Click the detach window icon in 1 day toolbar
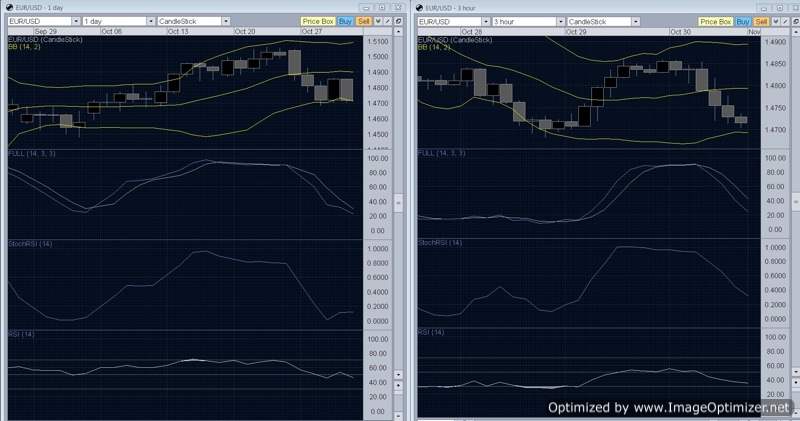Screen dimensions: 800x421 click(x=398, y=21)
